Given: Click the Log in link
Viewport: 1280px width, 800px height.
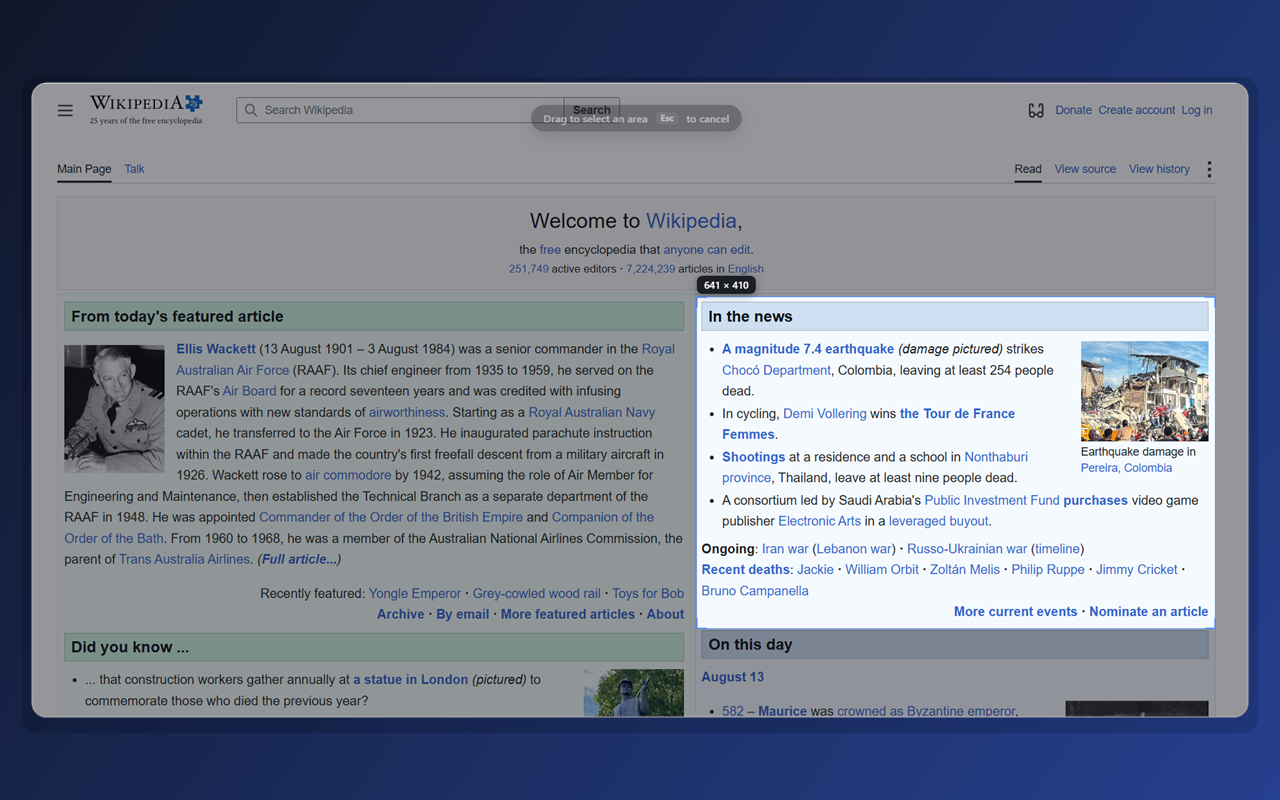Looking at the screenshot, I should coord(1197,110).
